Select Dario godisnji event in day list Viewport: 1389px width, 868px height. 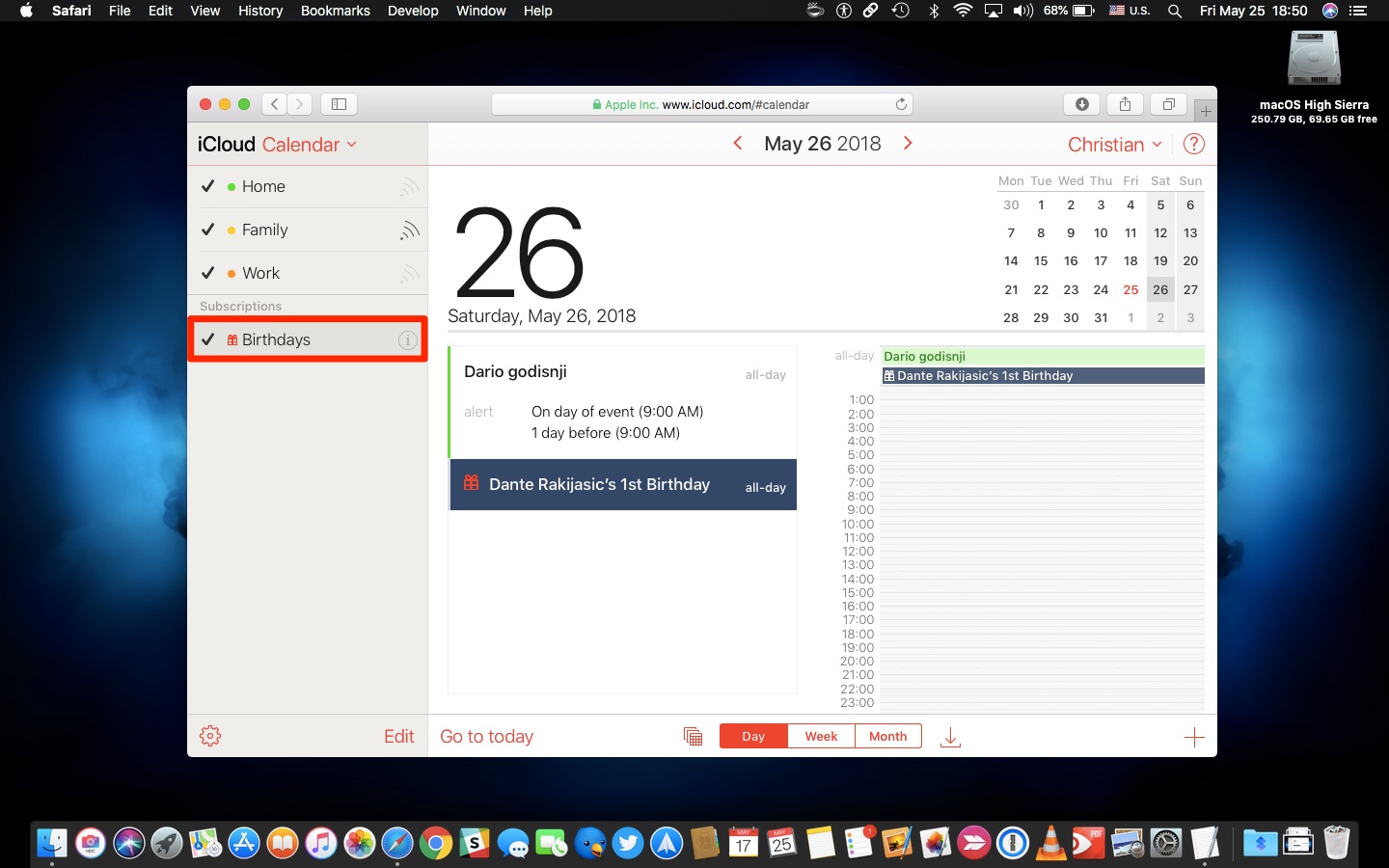coord(623,402)
